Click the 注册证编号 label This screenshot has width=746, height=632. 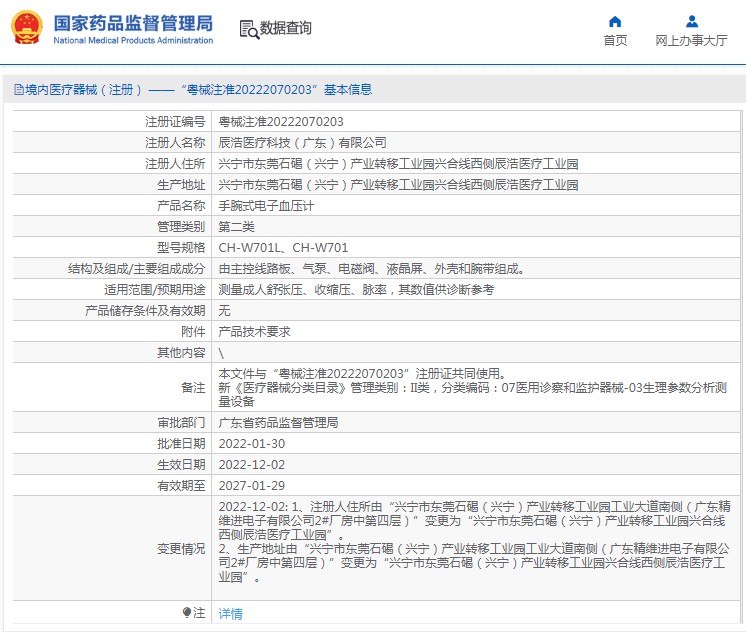click(x=175, y=122)
